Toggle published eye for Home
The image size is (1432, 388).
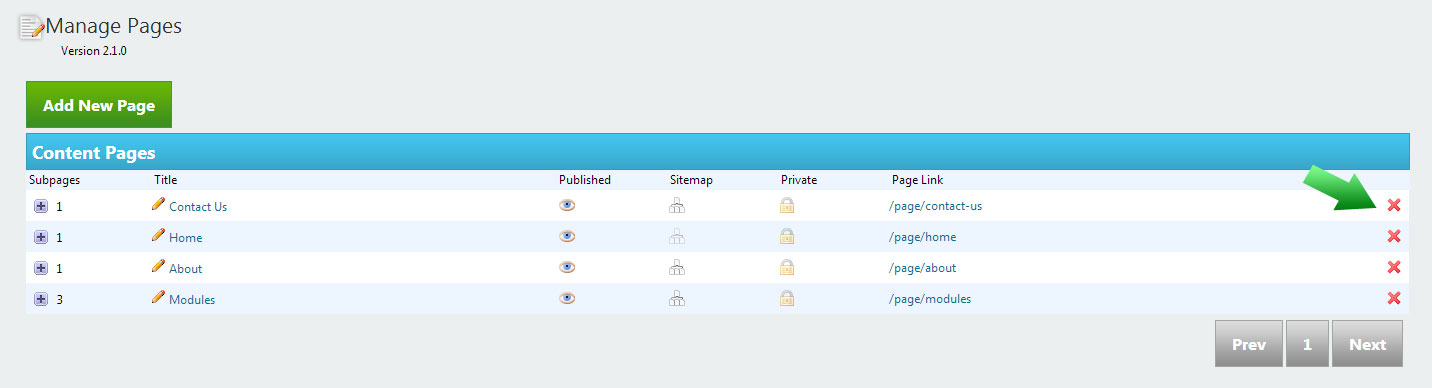tap(567, 236)
